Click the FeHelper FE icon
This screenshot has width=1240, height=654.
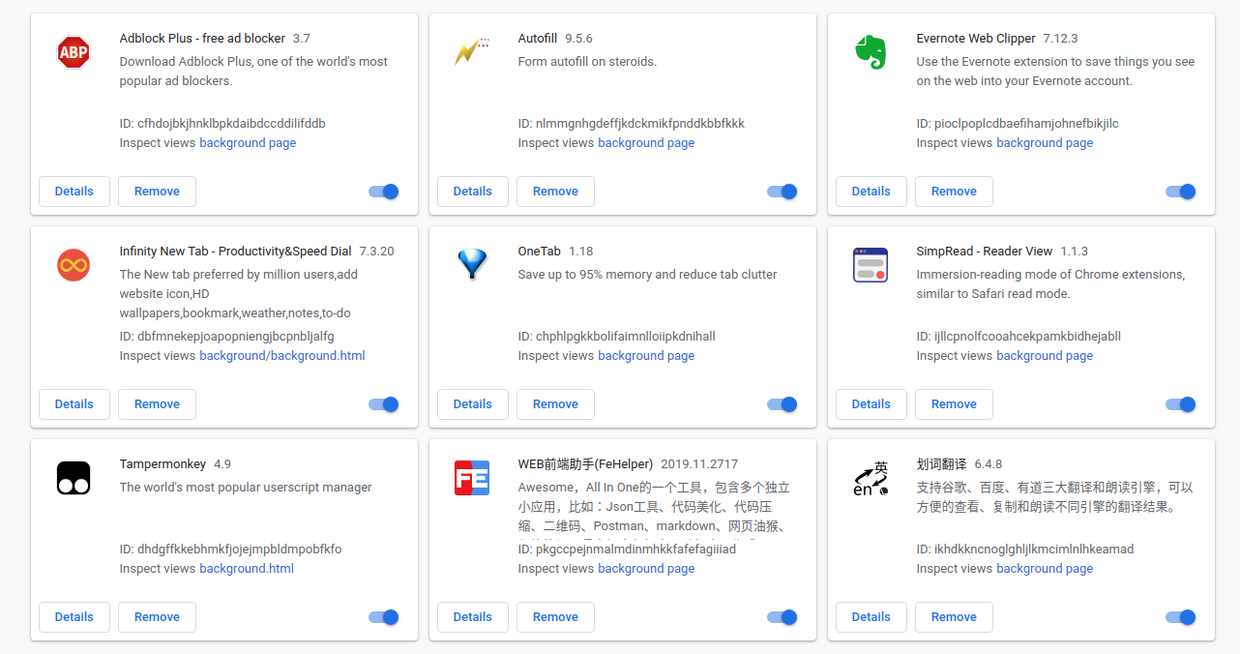(472, 478)
